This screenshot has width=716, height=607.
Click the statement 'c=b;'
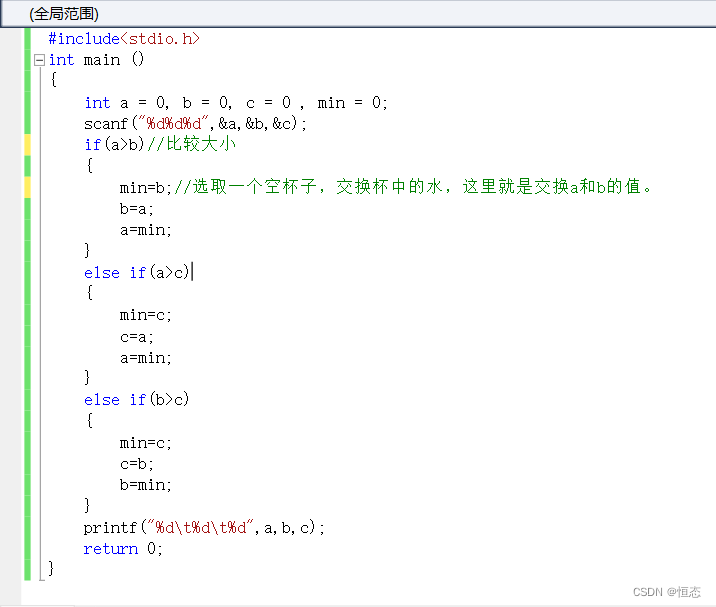pos(137,464)
